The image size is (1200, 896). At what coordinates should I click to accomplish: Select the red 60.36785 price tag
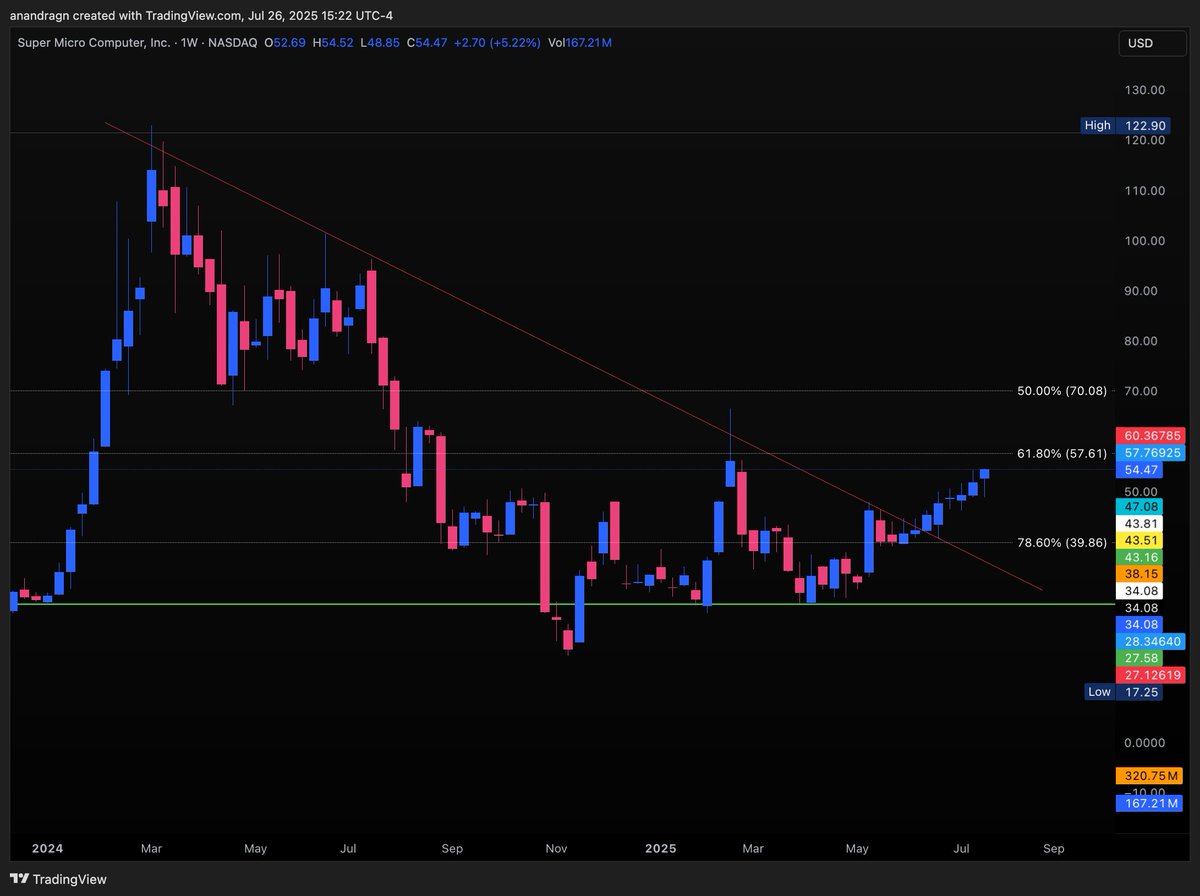pos(1149,435)
